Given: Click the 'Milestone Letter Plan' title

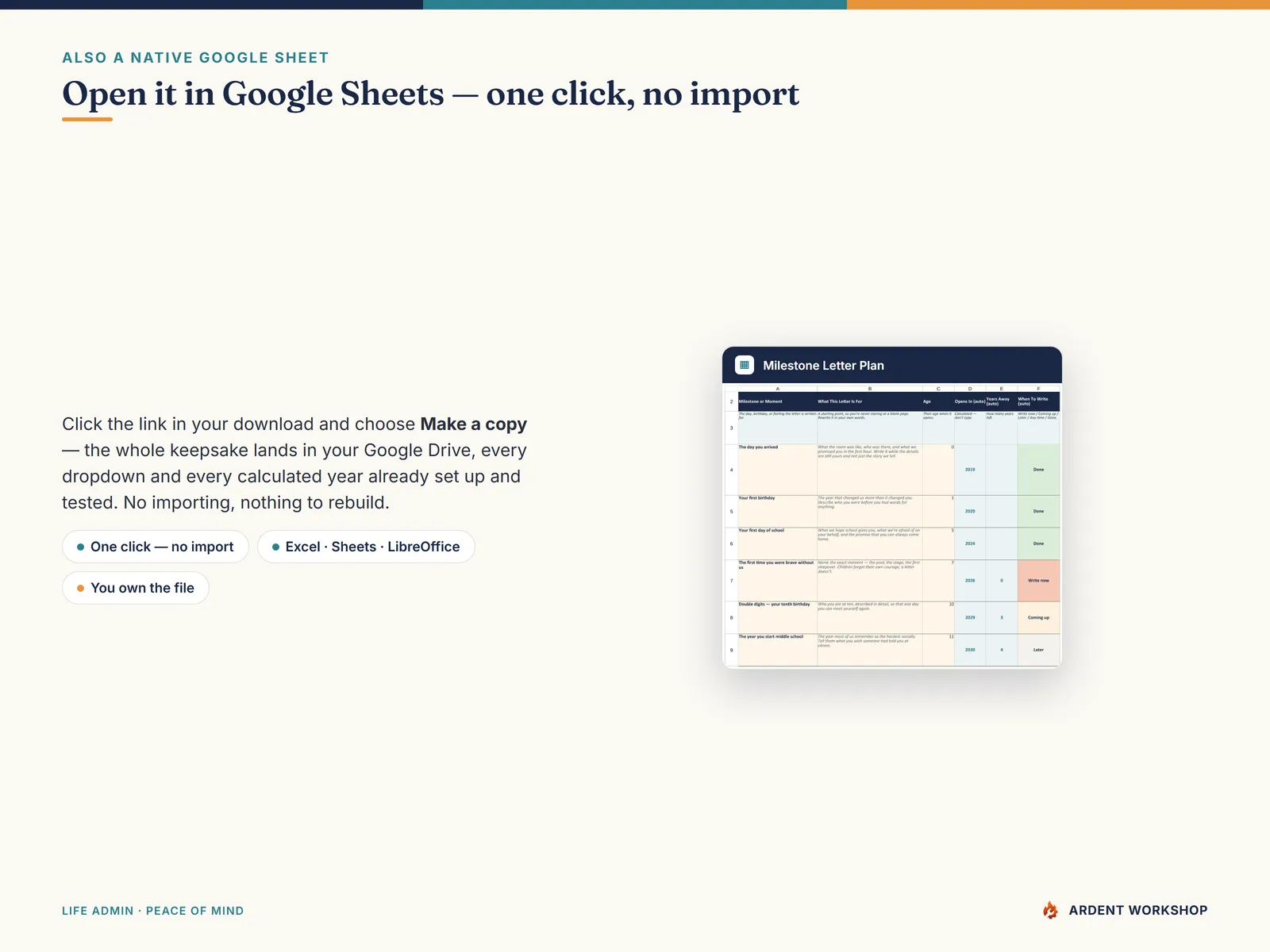Looking at the screenshot, I should point(823,366).
